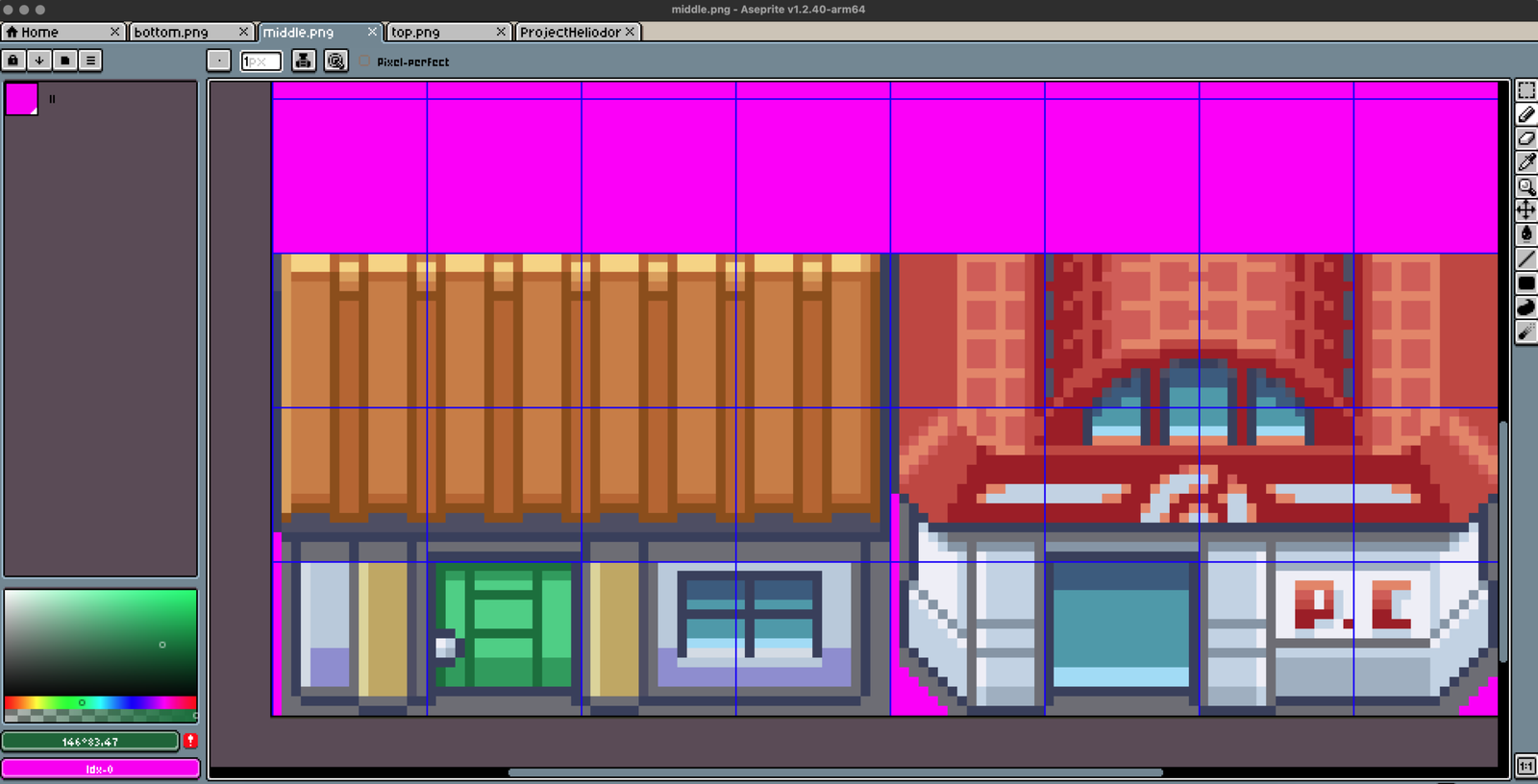Open the ink options stamp icon
Image resolution: width=1538 pixels, height=784 pixels.
pos(304,61)
